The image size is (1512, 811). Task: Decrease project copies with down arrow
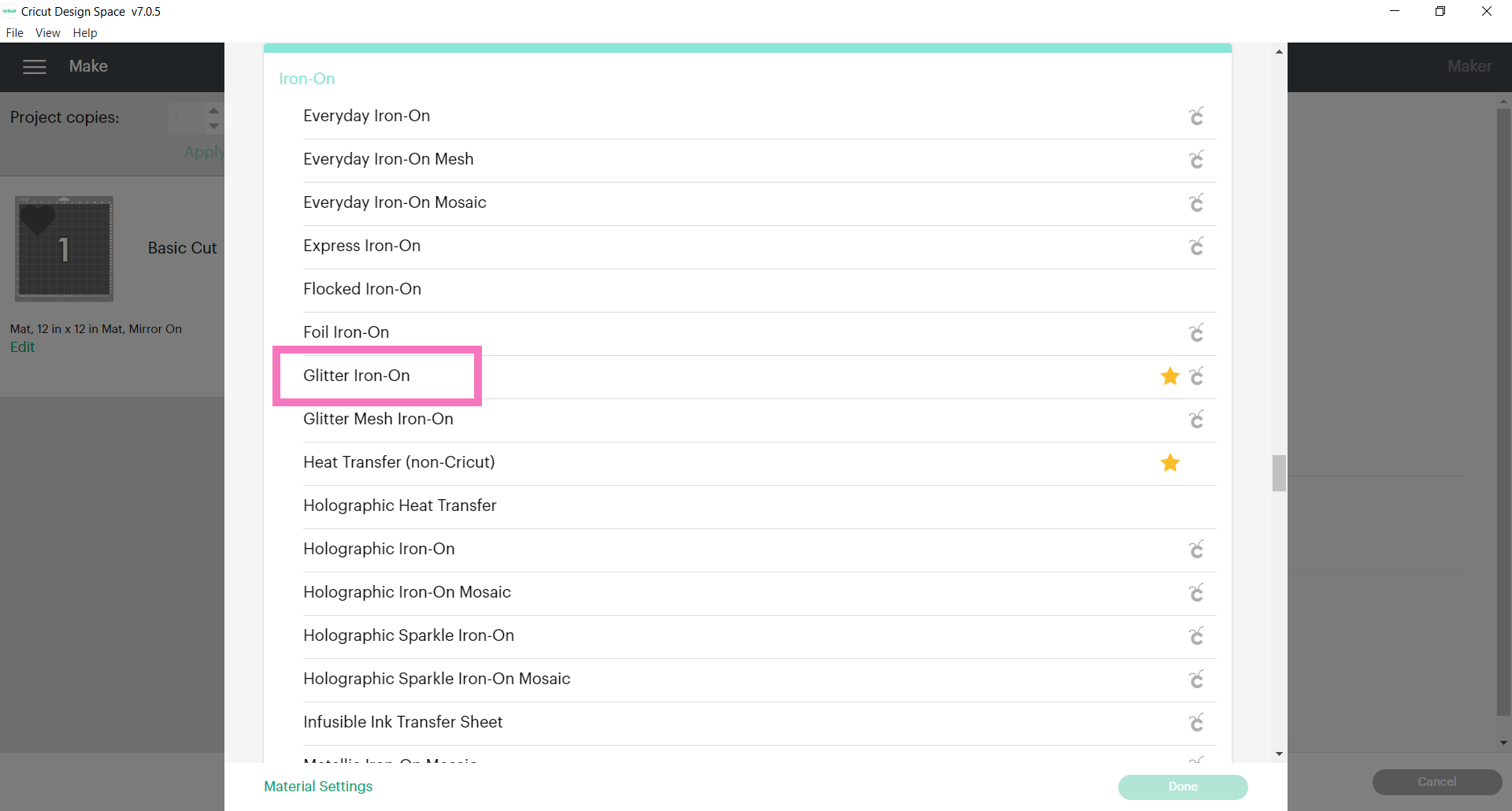click(213, 126)
